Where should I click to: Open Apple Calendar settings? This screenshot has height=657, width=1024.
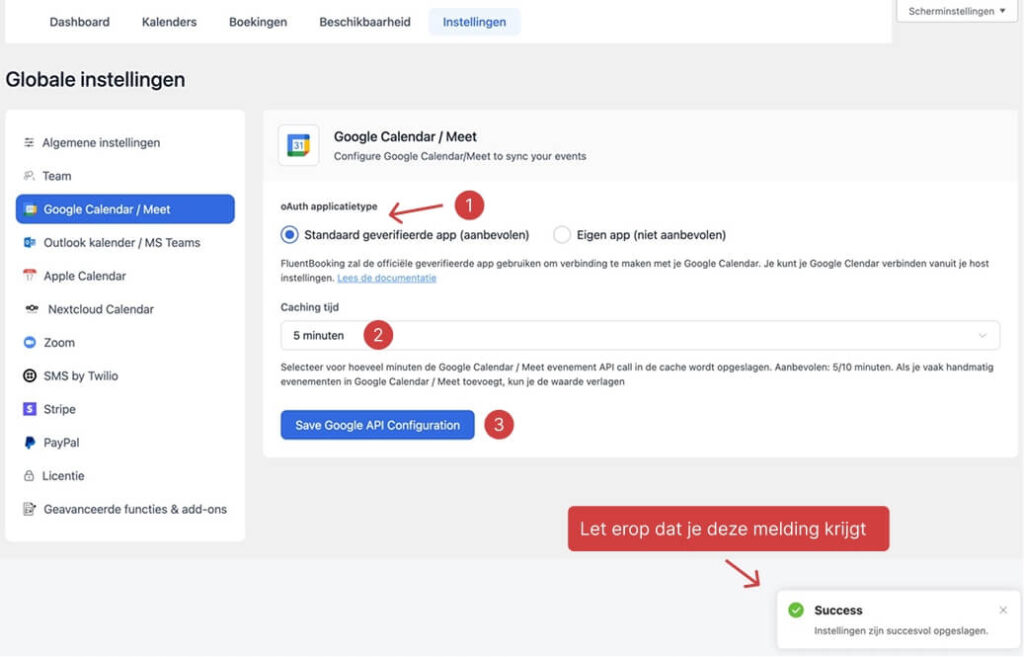tap(125, 276)
